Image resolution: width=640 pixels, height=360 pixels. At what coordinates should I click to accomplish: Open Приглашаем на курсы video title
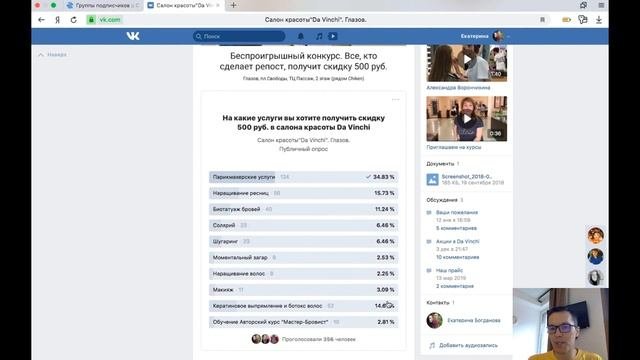tap(454, 147)
